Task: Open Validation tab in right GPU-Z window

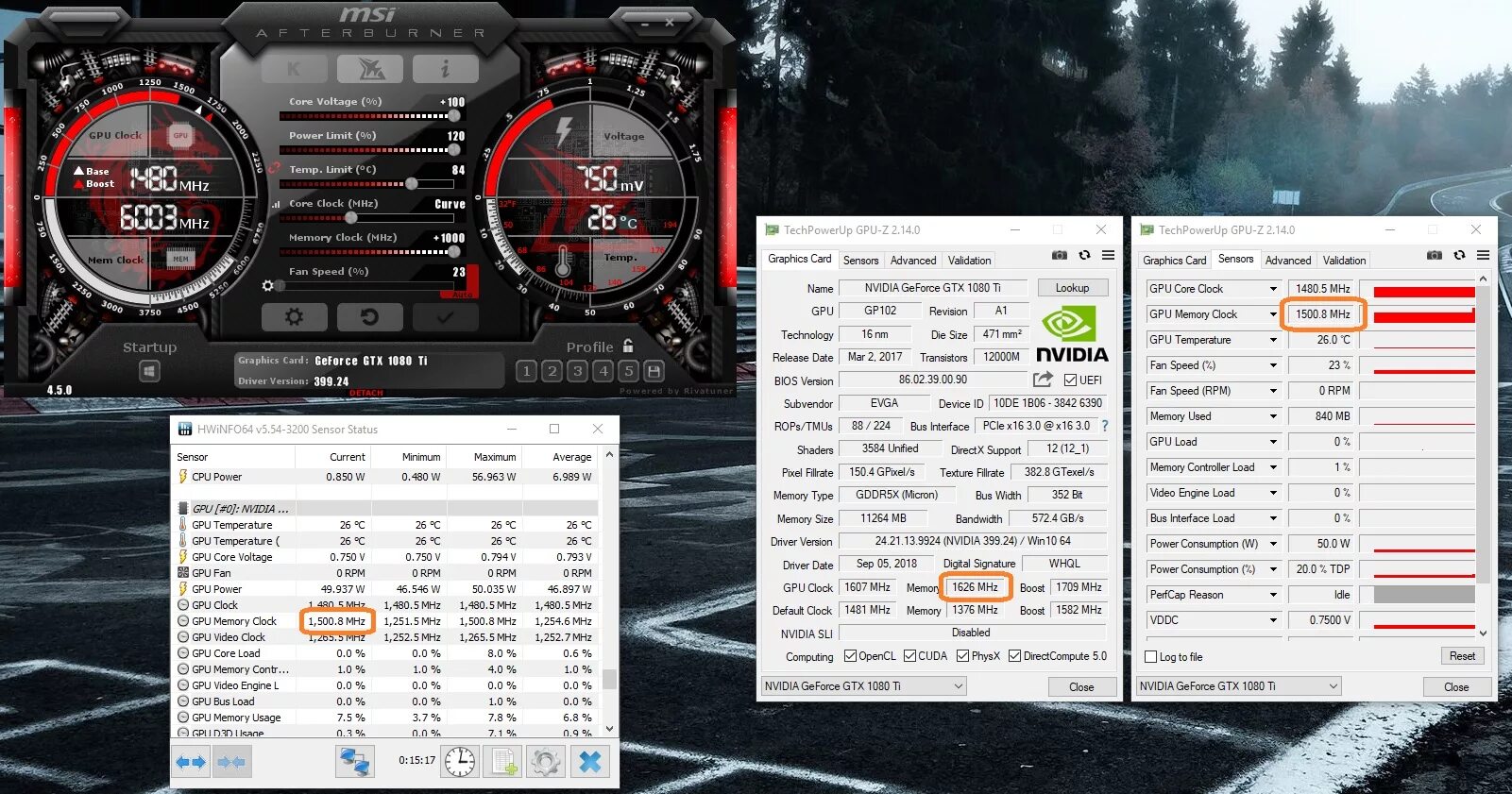Action: point(1345,261)
